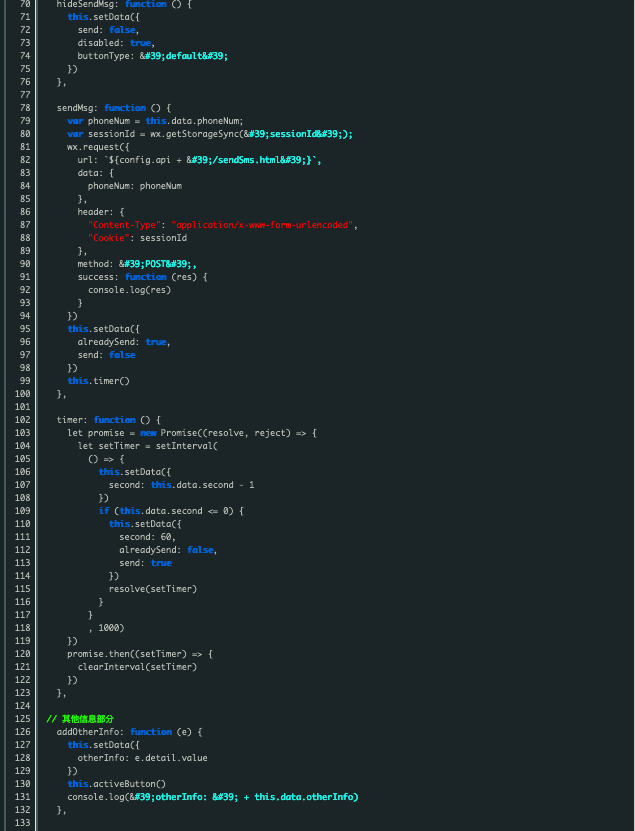Place cursor on this.timer() call

click(98, 381)
